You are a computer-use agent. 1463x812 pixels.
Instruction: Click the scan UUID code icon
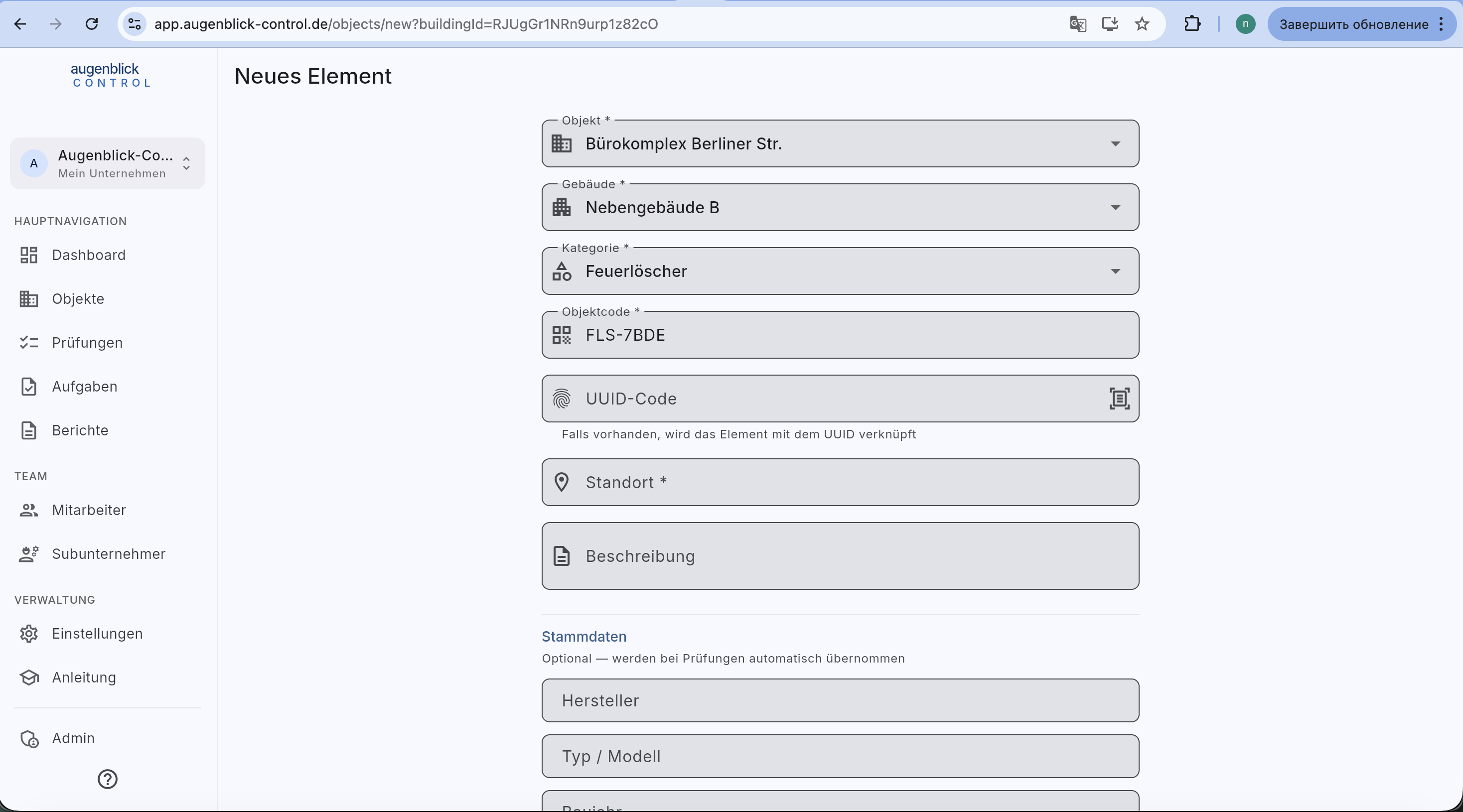coord(1119,399)
